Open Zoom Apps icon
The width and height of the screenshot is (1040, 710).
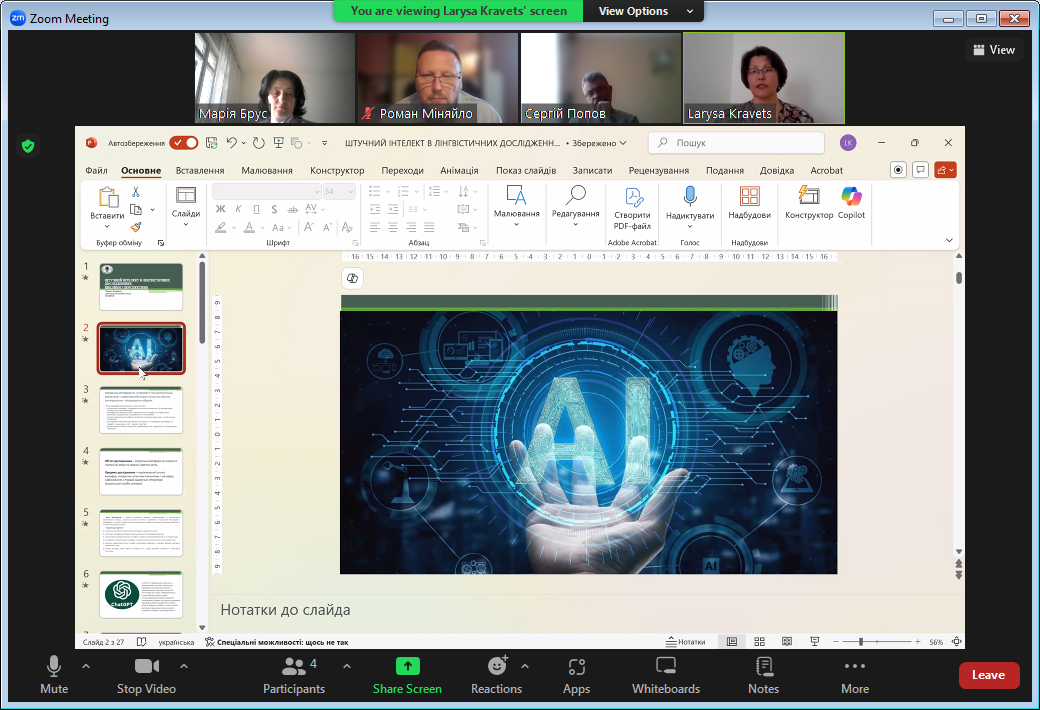[576, 675]
